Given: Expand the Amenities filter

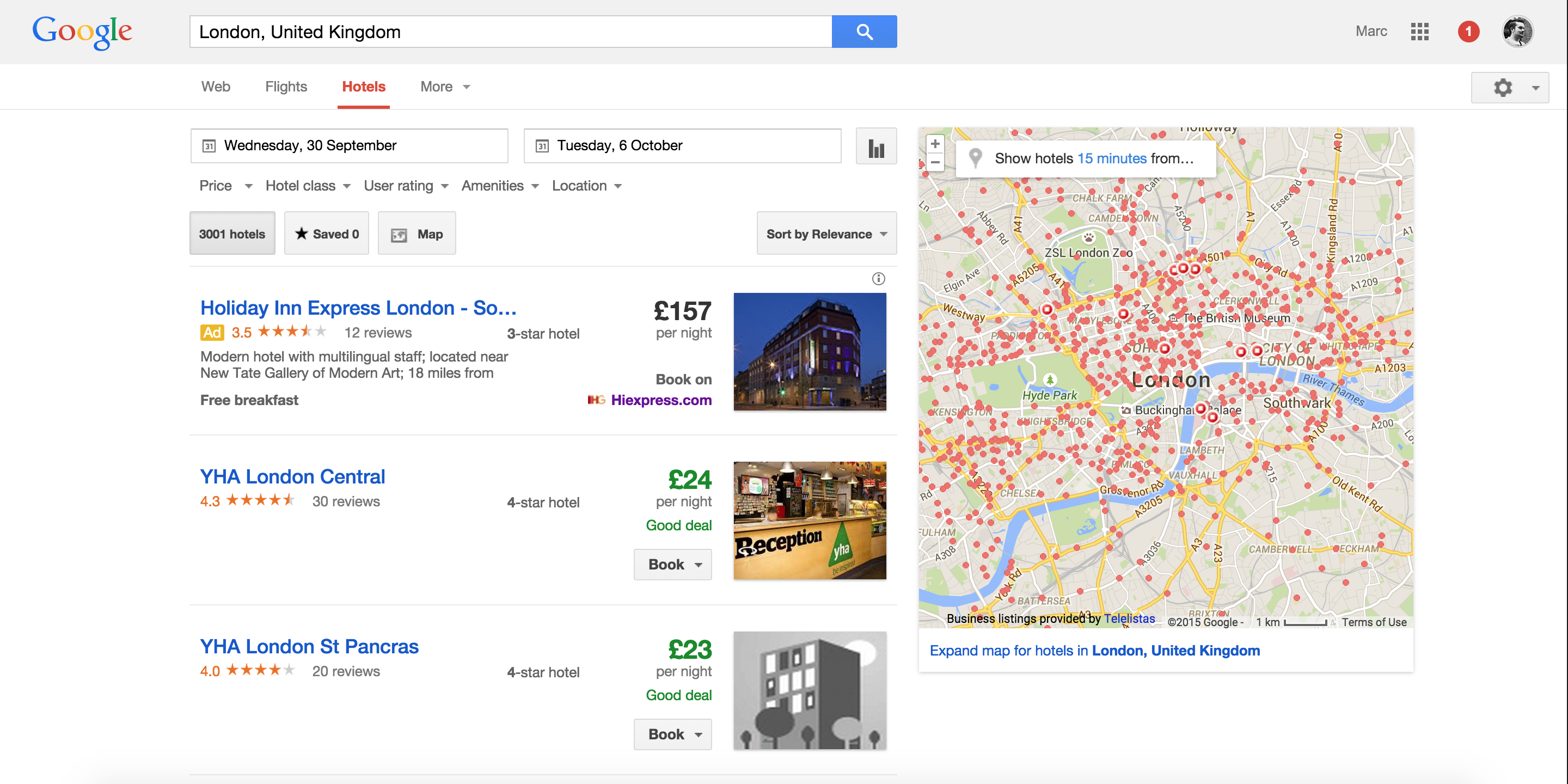Looking at the screenshot, I should pyautogui.click(x=500, y=186).
